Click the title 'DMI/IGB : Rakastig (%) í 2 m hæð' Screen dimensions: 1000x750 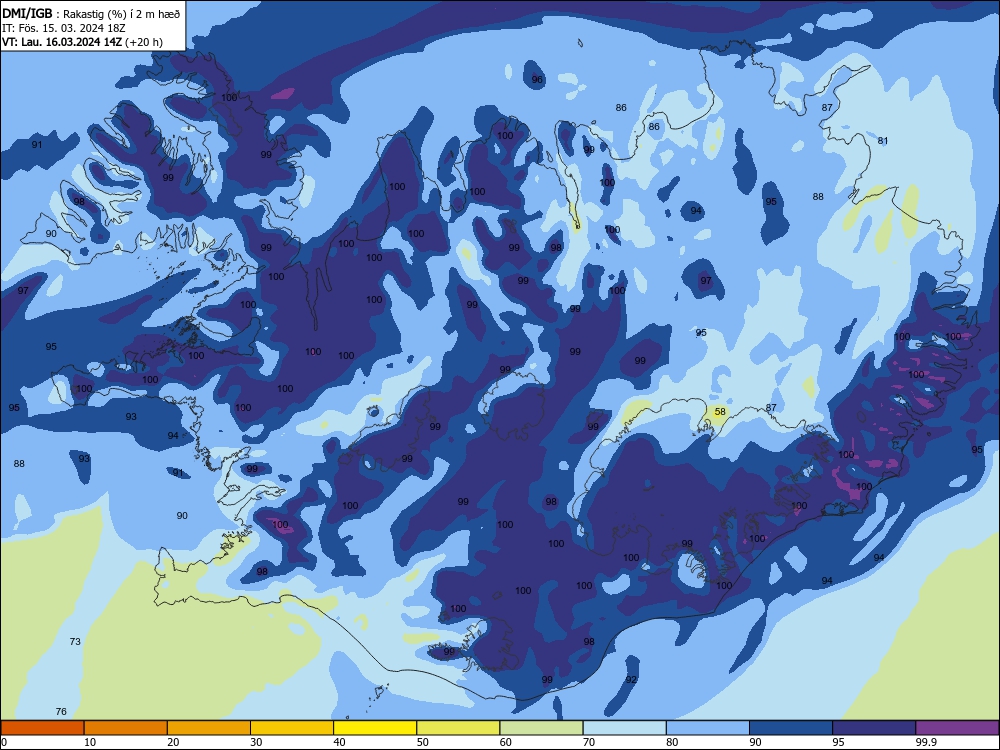click(x=91, y=13)
